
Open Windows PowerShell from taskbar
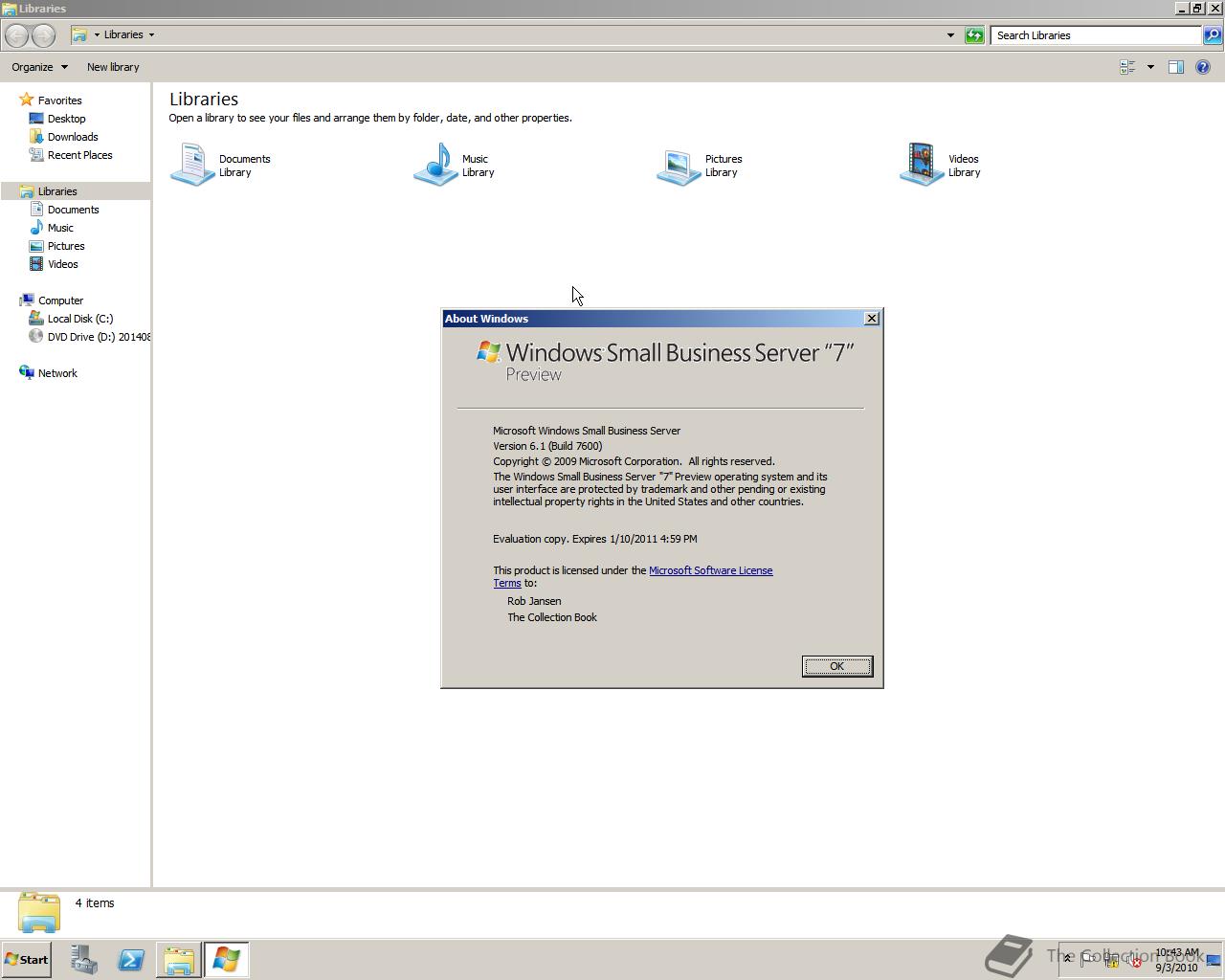(131, 960)
